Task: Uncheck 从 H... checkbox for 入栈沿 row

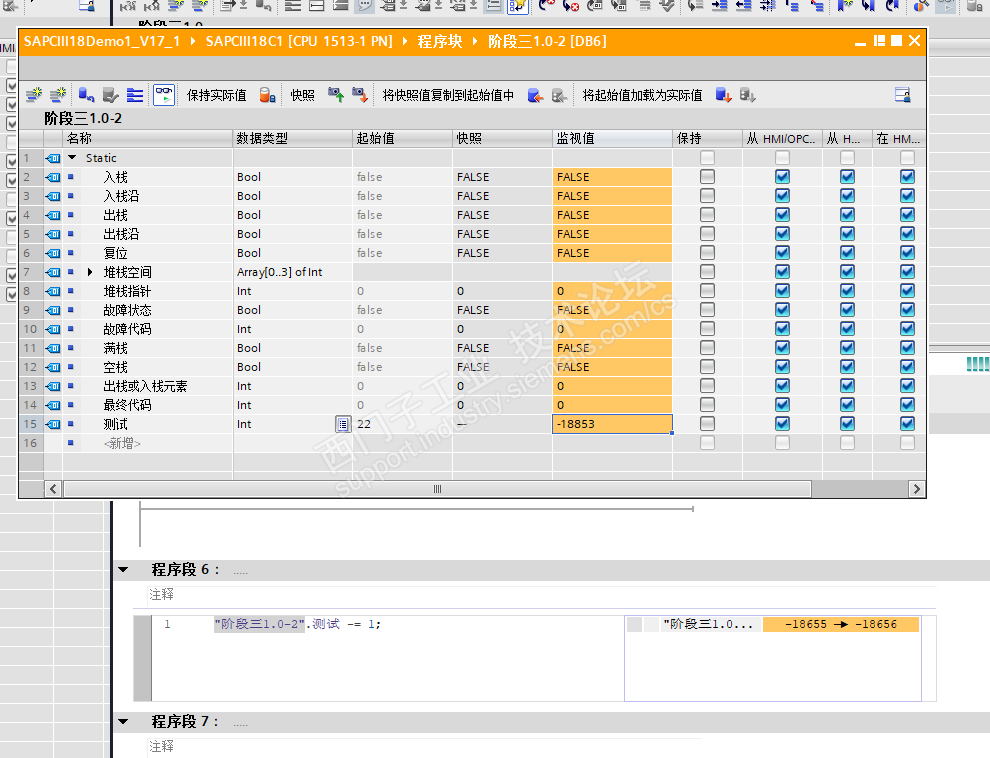Action: coord(847,196)
